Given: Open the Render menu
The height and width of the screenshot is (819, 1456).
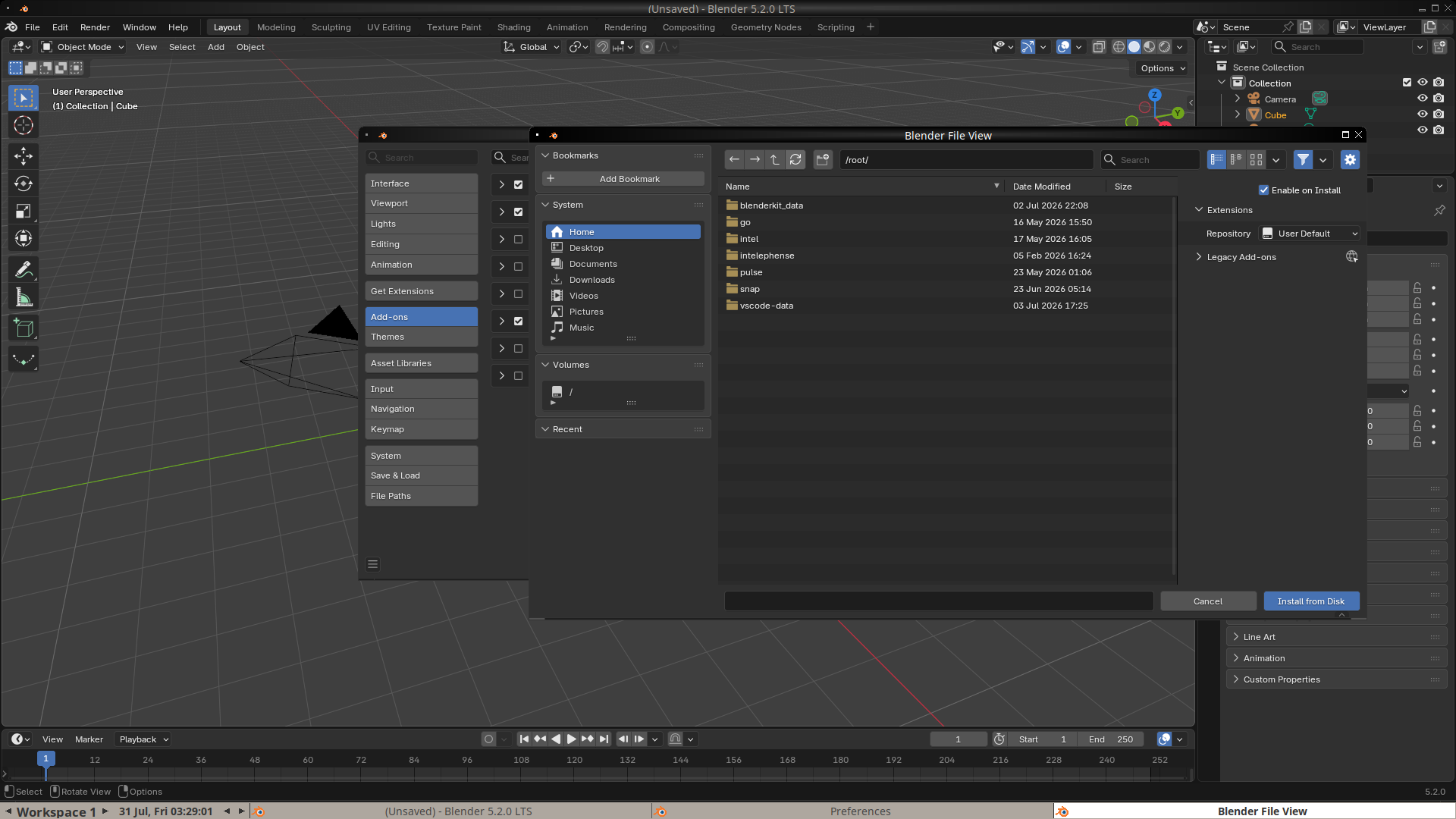Looking at the screenshot, I should coord(95,27).
